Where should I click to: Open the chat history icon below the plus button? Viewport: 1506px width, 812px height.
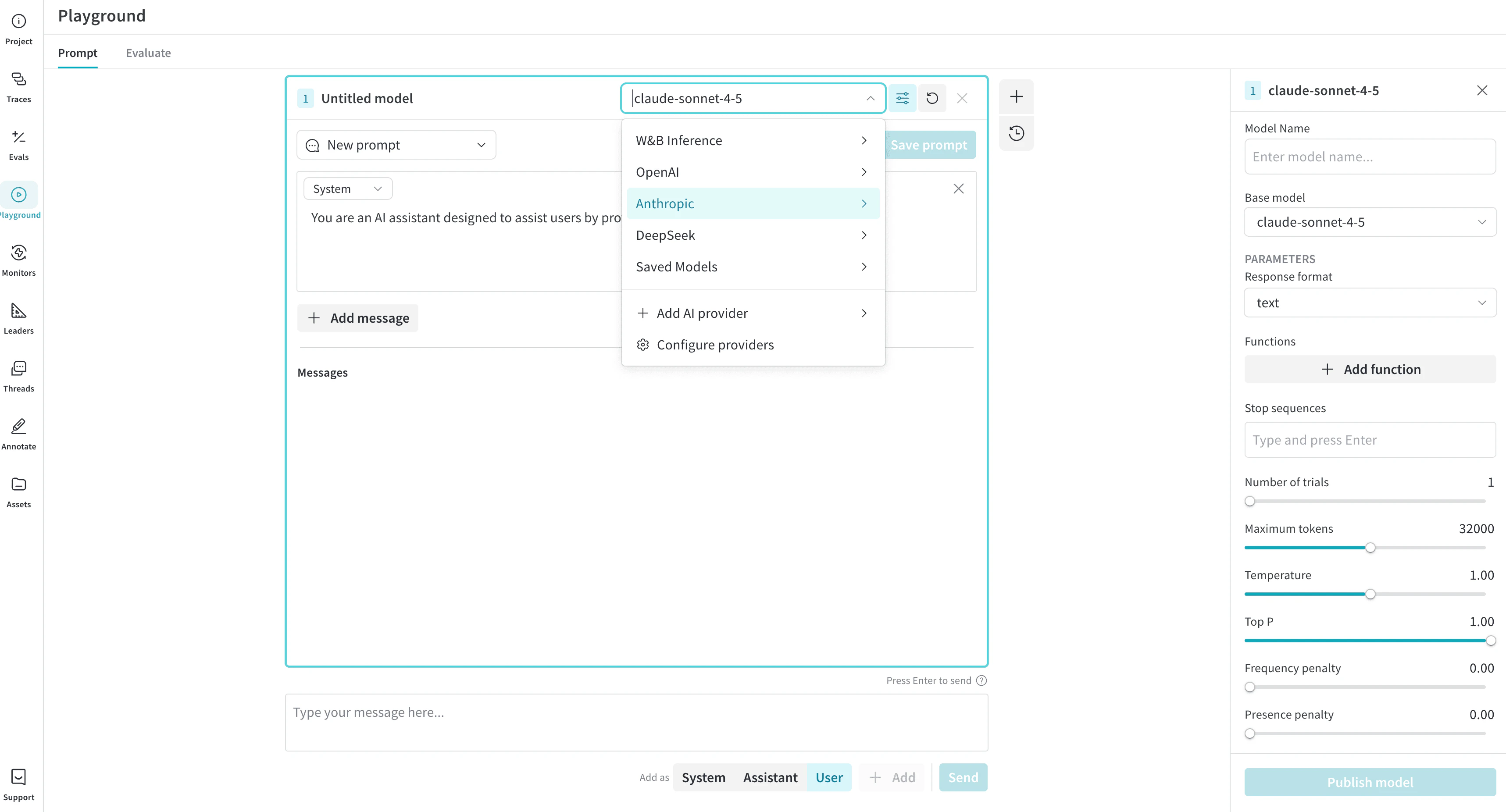point(1016,133)
